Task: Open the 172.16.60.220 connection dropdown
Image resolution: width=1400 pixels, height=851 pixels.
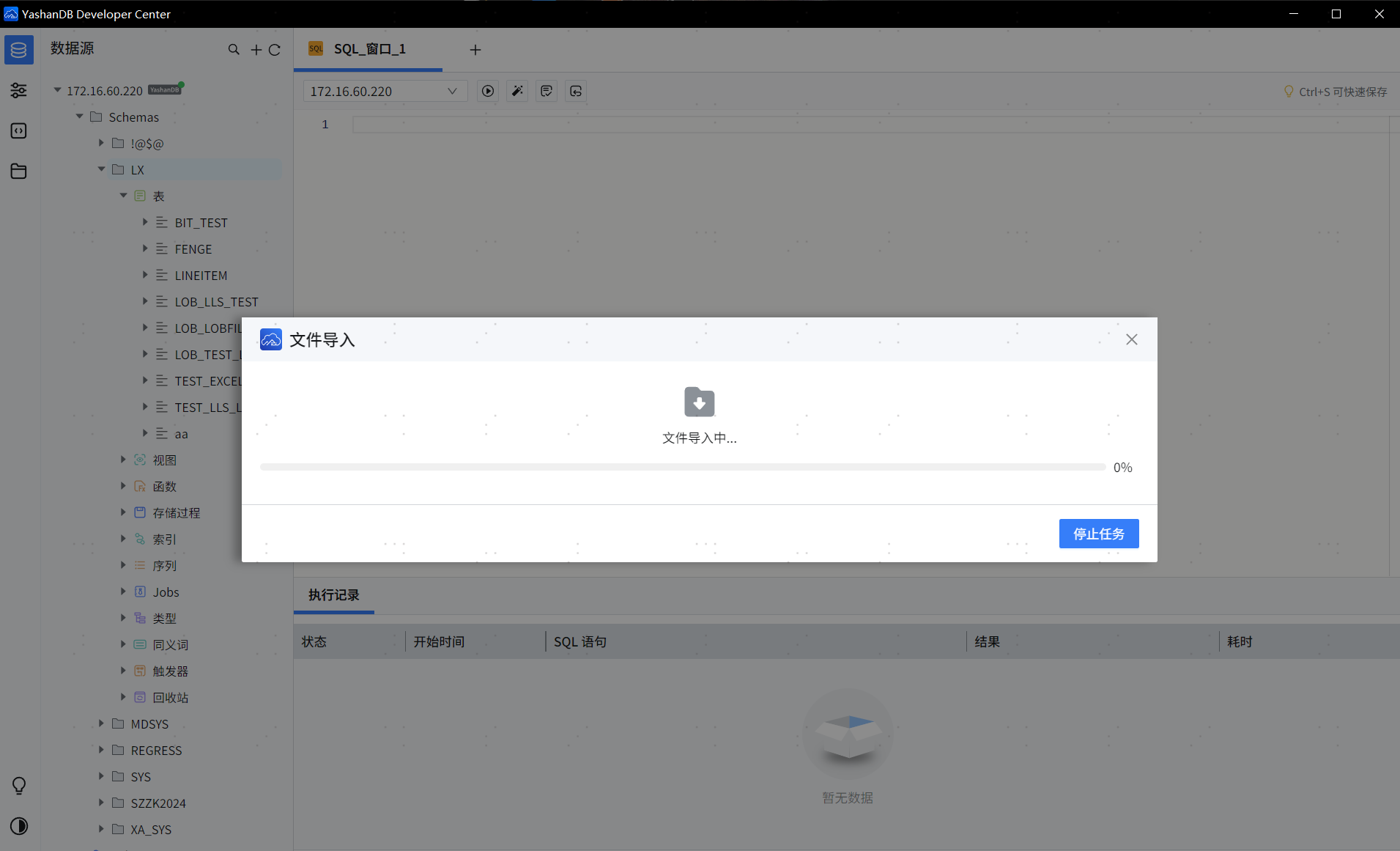Action: pyautogui.click(x=384, y=91)
